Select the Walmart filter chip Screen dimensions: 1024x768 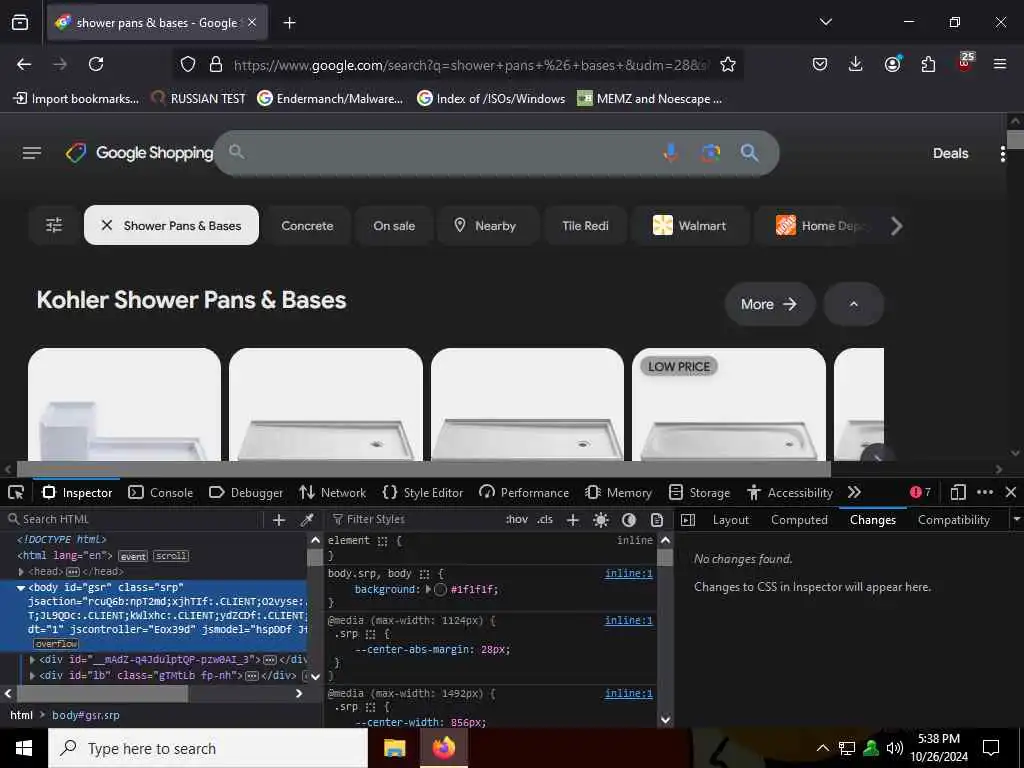pyautogui.click(x=690, y=225)
